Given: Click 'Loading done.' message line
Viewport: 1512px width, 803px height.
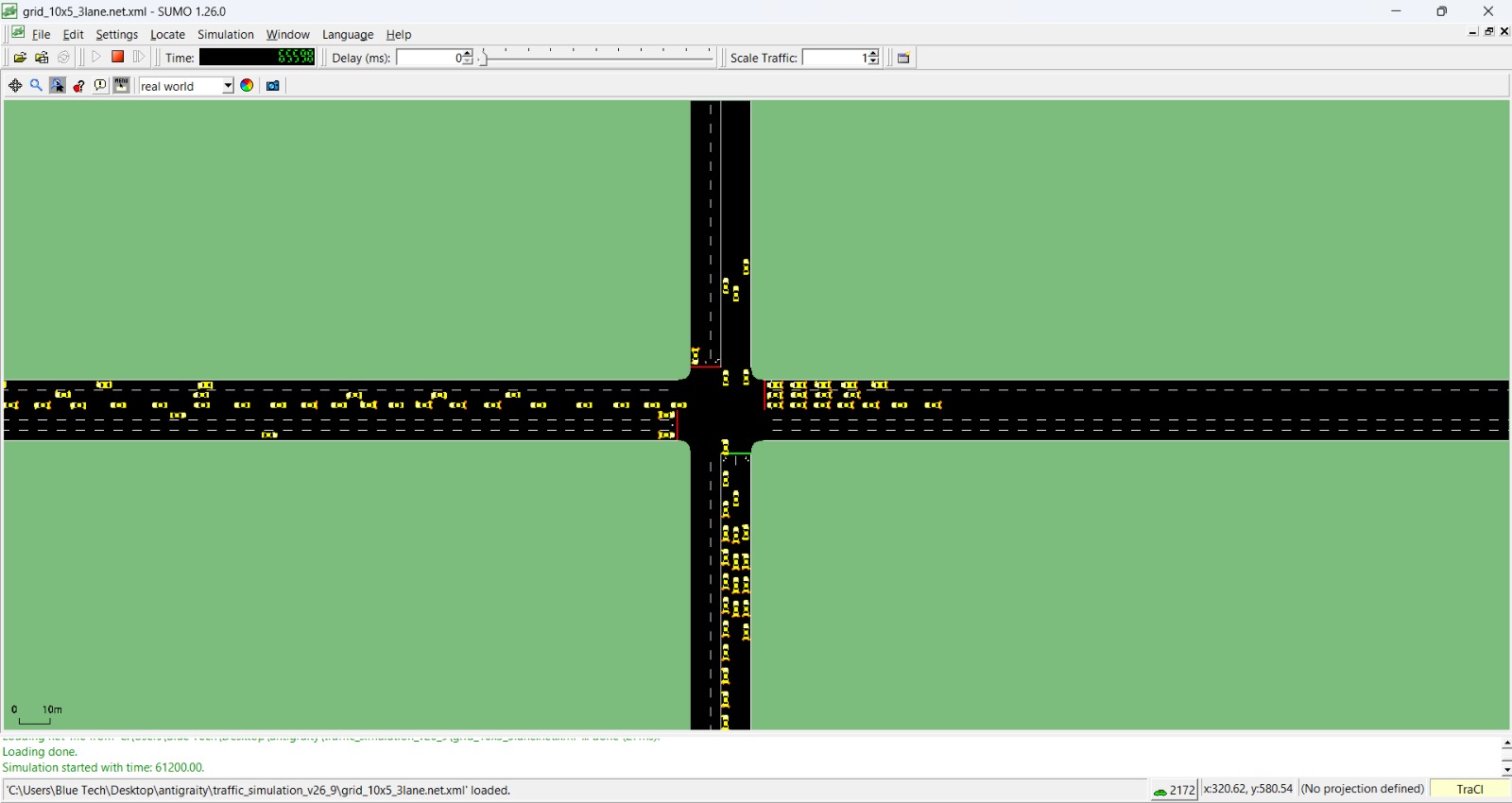Looking at the screenshot, I should 40,752.
